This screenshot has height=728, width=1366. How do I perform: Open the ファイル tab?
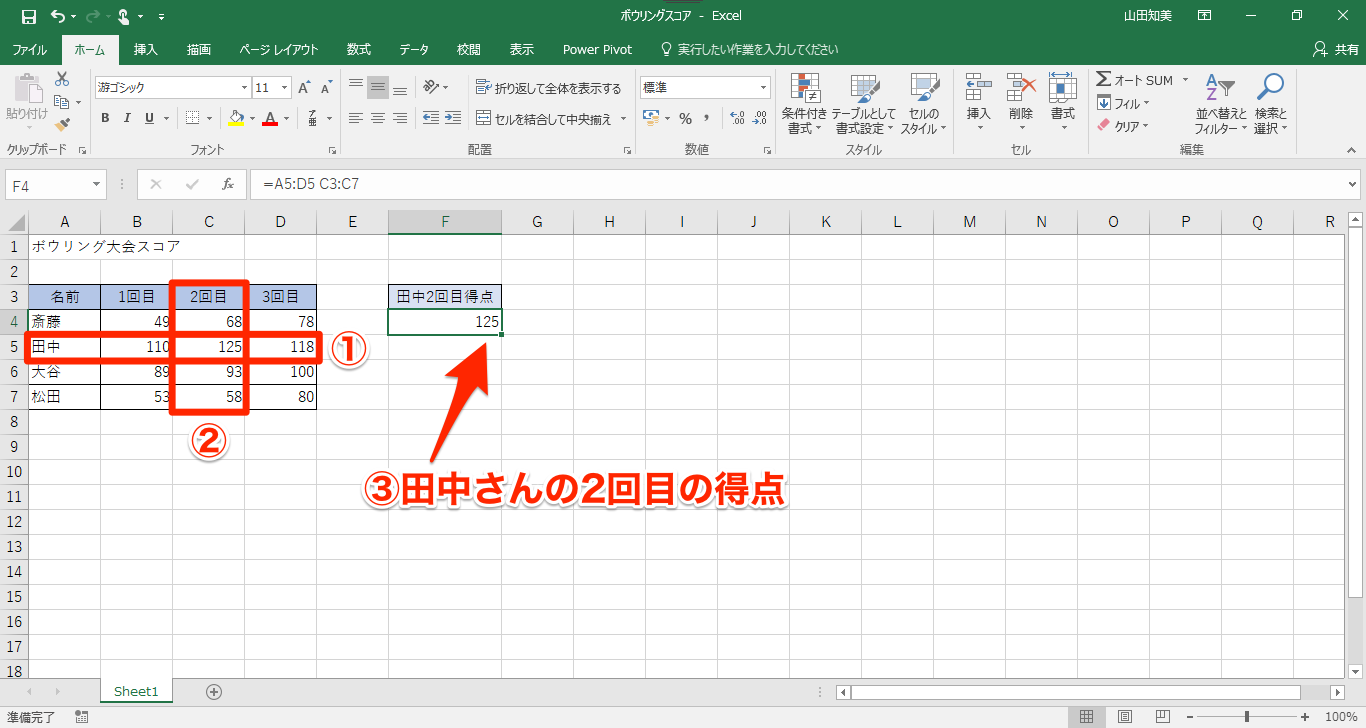29,49
